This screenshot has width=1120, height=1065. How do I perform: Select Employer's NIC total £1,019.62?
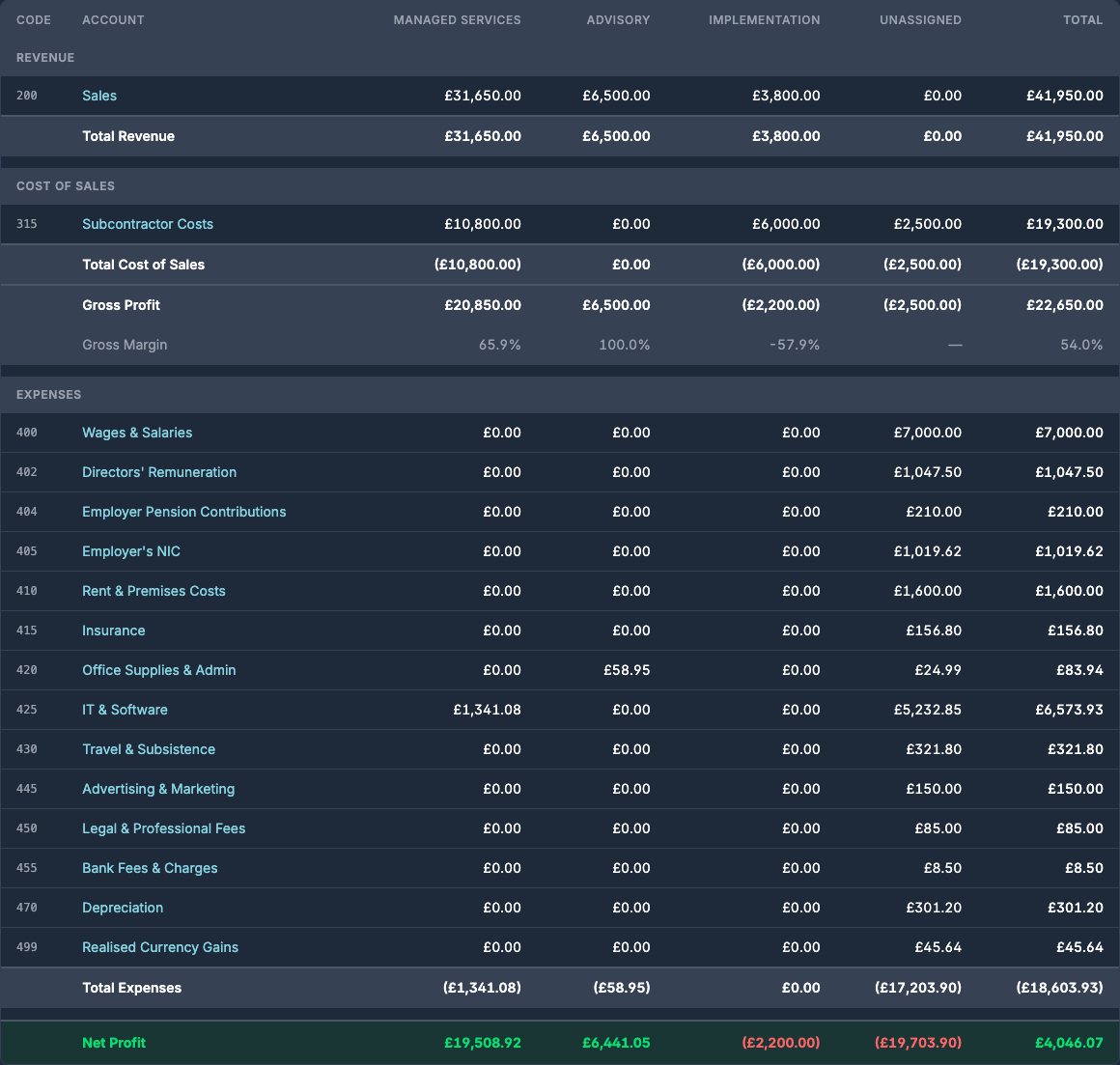(1069, 551)
